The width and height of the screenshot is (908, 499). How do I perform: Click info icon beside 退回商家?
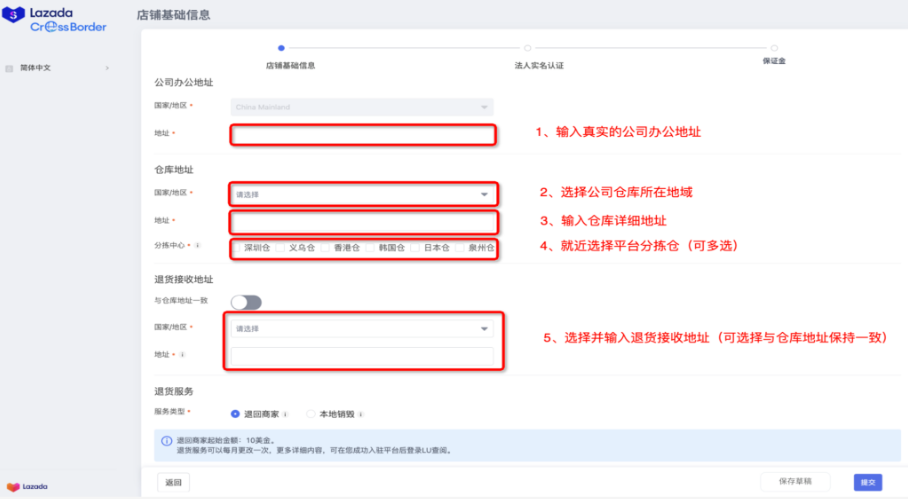click(x=285, y=414)
